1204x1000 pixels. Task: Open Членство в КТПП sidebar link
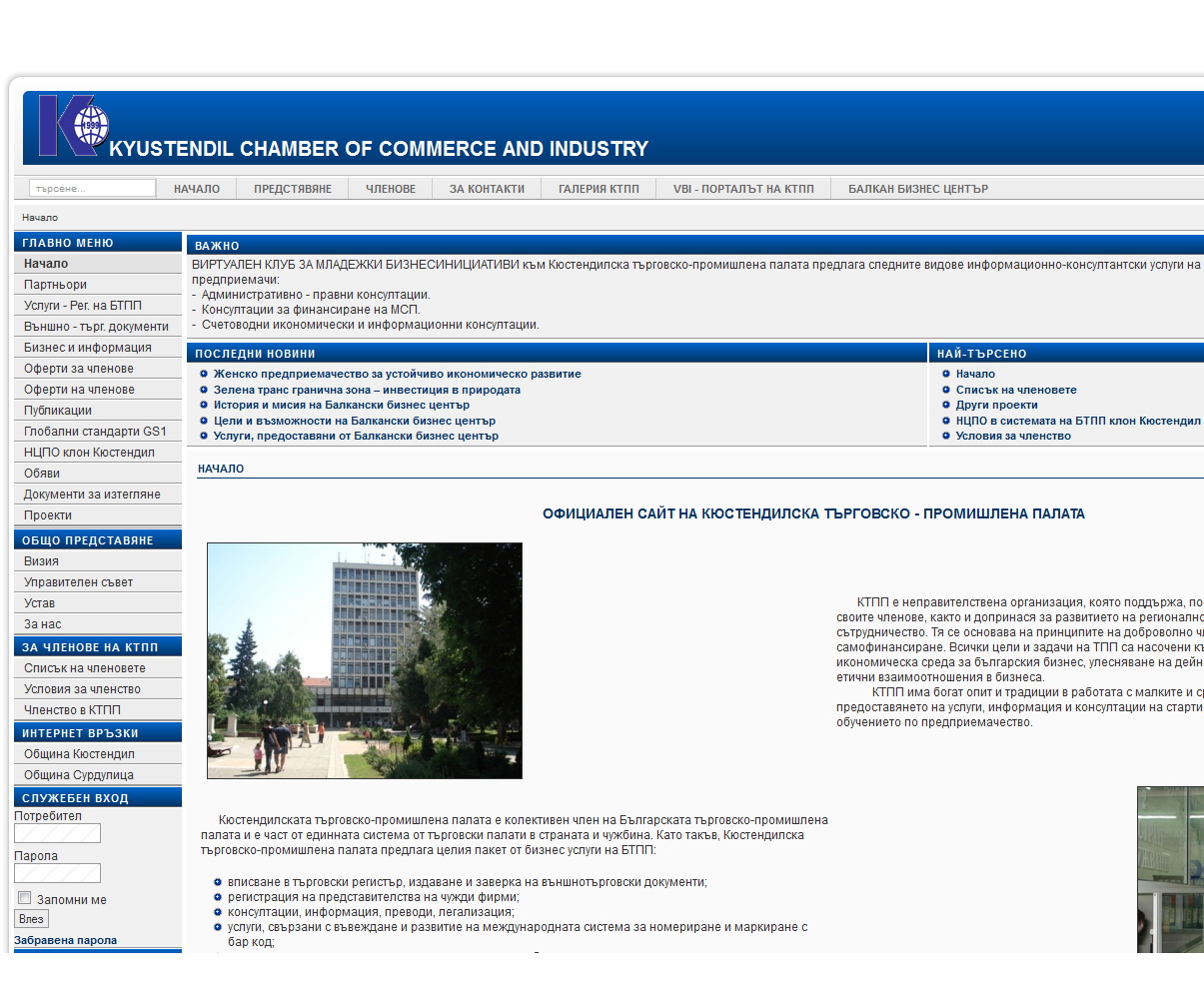coord(98,710)
